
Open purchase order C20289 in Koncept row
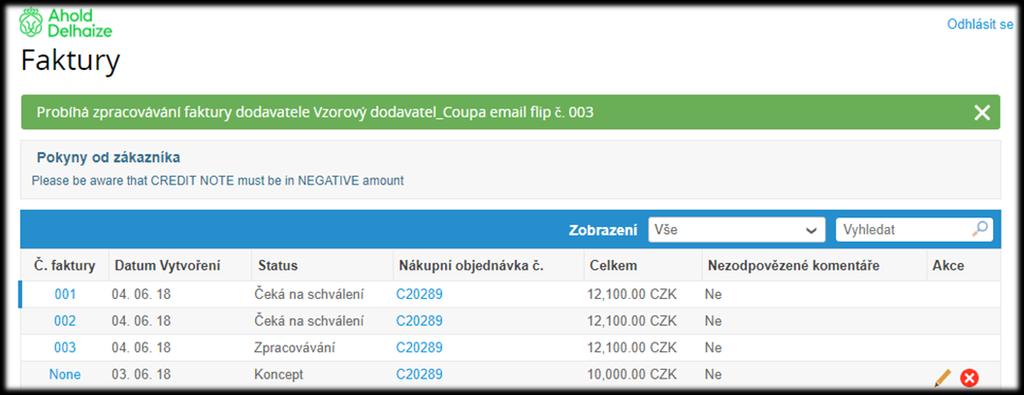(x=419, y=375)
